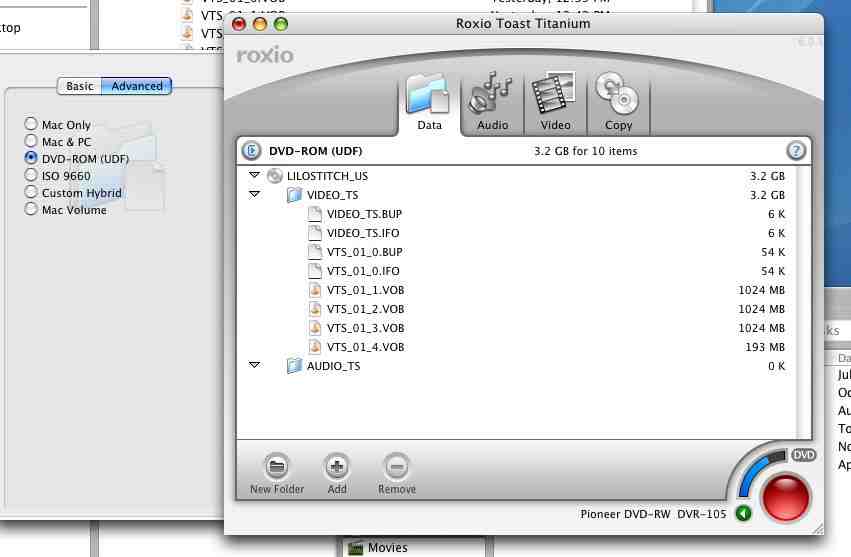Image resolution: width=851 pixels, height=557 pixels.
Task: Click the 193 MB size value
Action: (765, 347)
